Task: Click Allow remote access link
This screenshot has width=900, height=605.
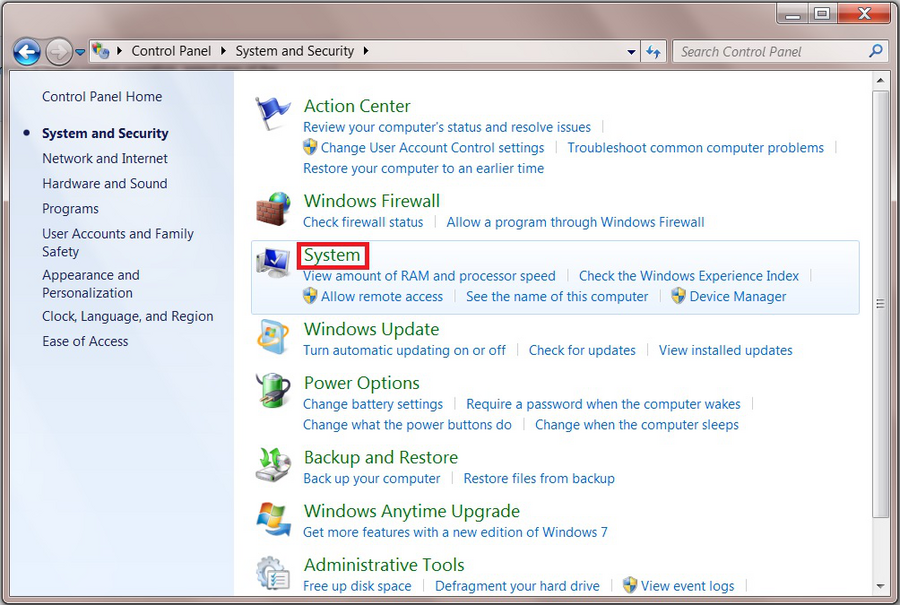Action: (382, 296)
